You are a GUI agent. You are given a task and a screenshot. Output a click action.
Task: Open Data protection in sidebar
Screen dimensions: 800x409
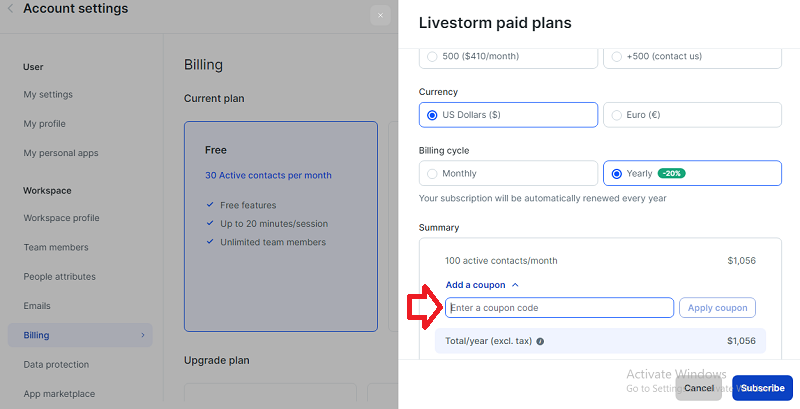[56, 365]
